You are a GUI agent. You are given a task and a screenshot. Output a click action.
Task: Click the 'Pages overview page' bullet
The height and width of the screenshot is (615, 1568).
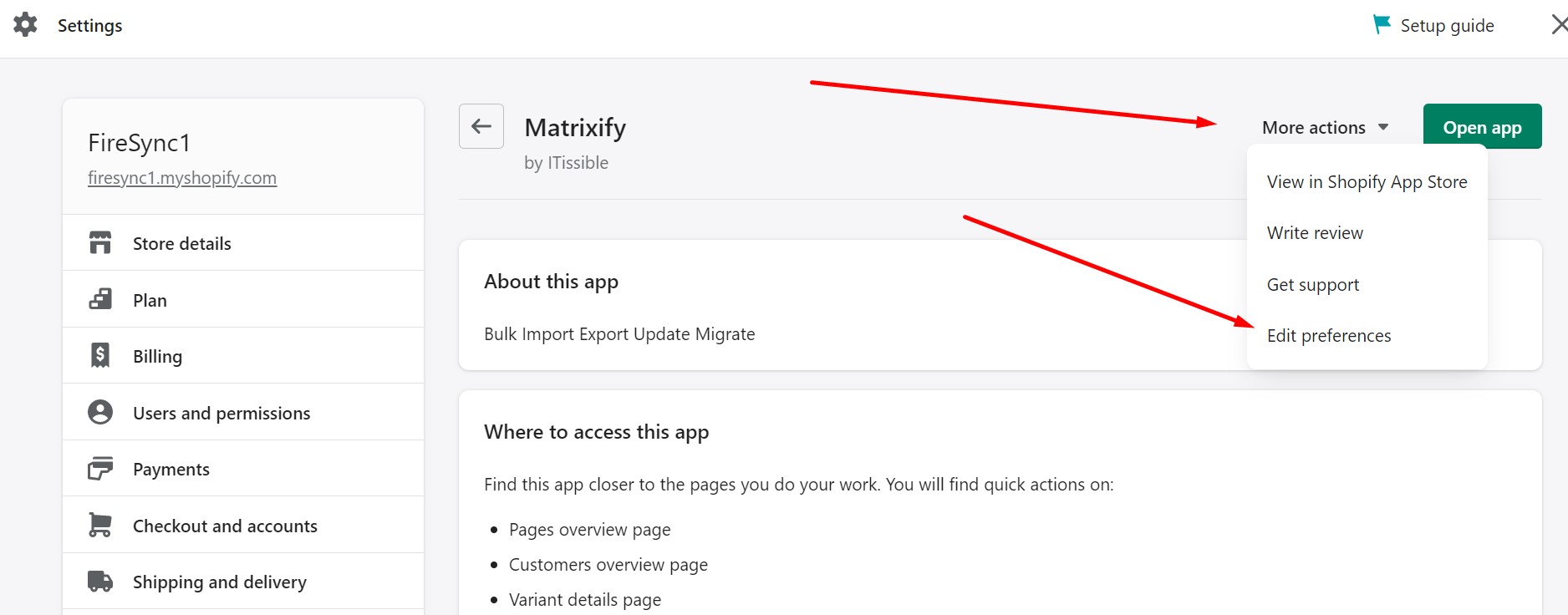point(589,530)
